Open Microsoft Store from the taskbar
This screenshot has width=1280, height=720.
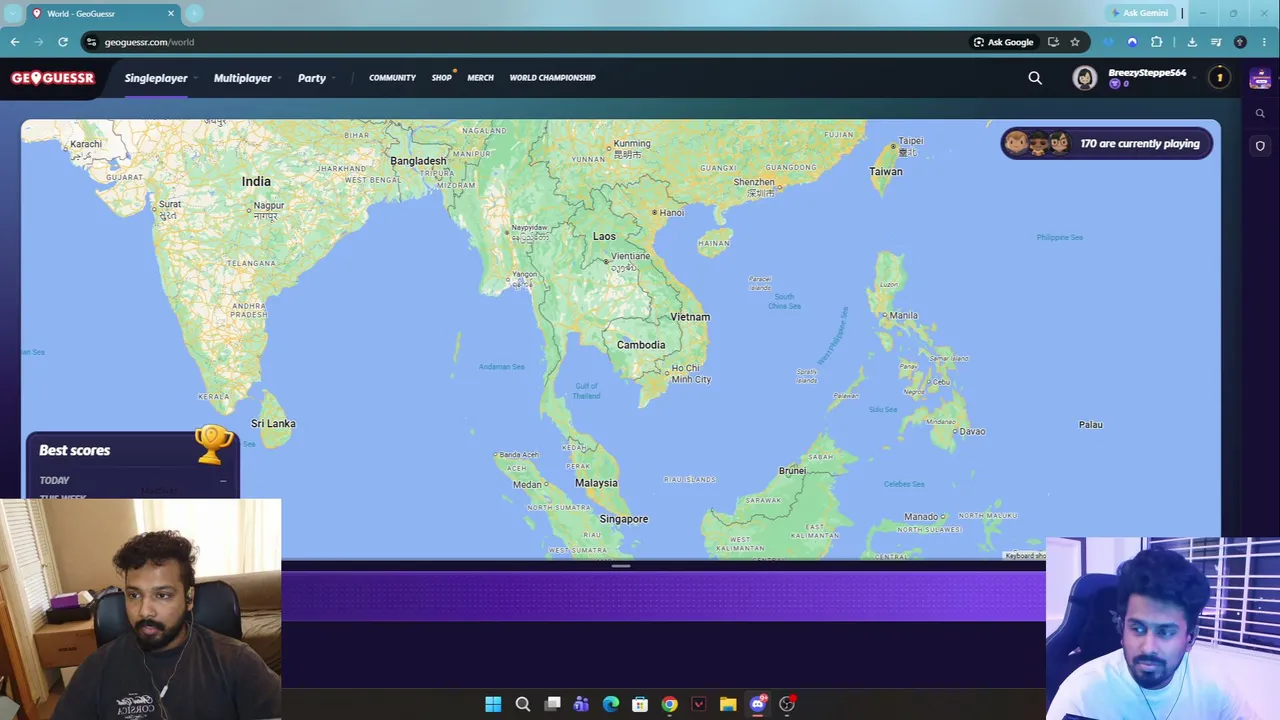[x=640, y=704]
